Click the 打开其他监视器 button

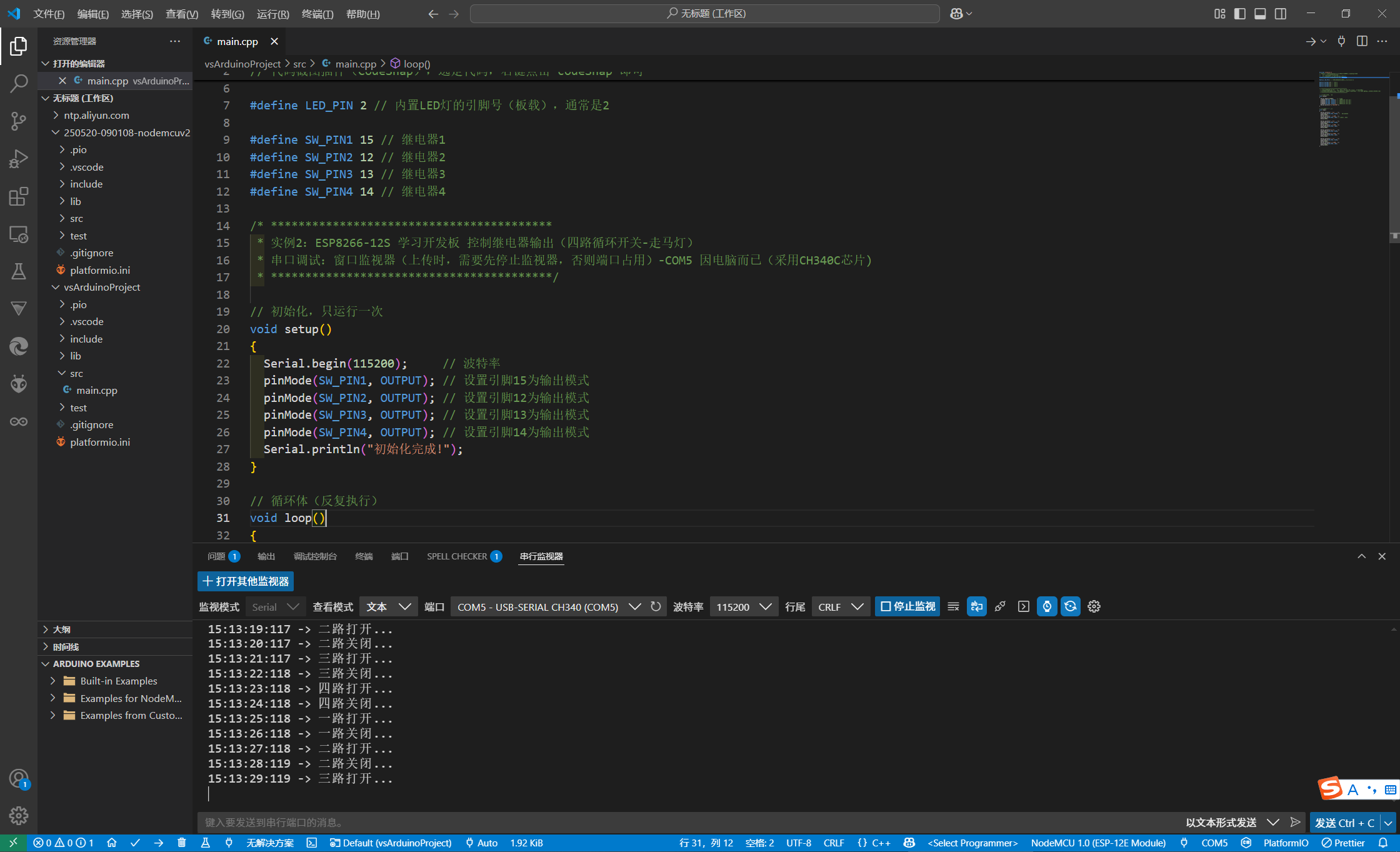tap(246, 581)
